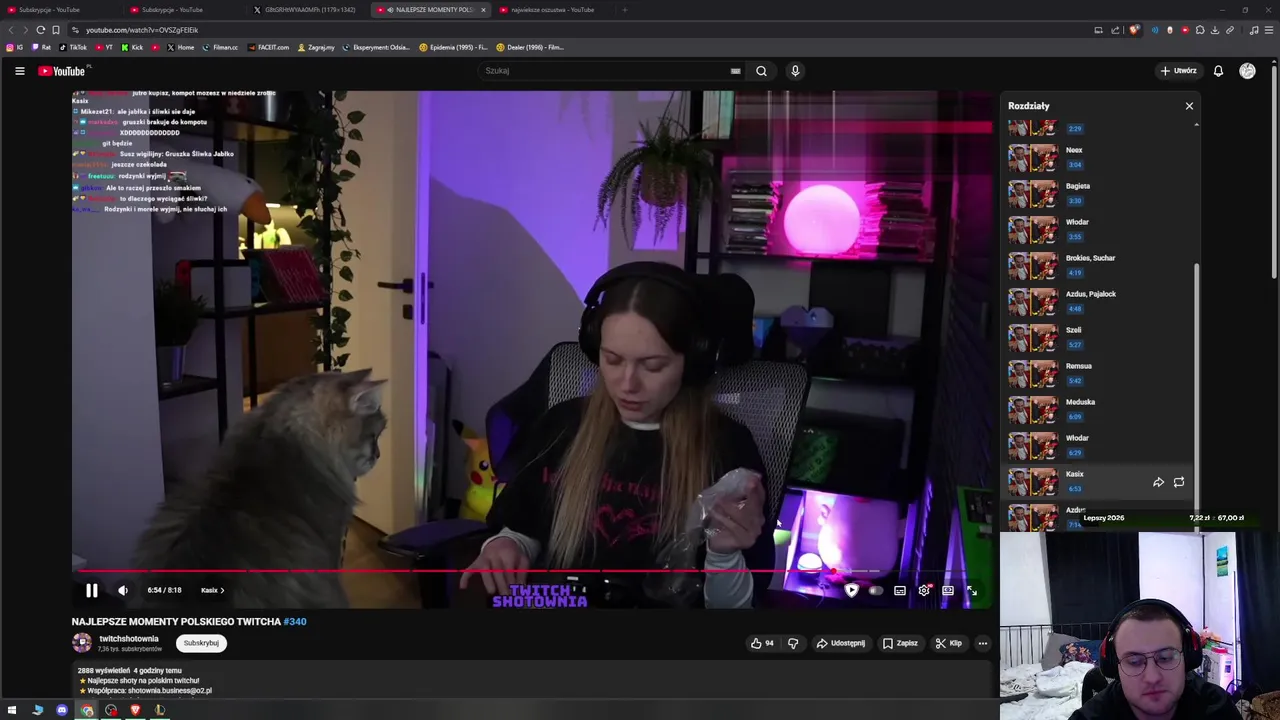Open the Filman.cc bookmark
The height and width of the screenshot is (720, 1280).
[x=220, y=47]
